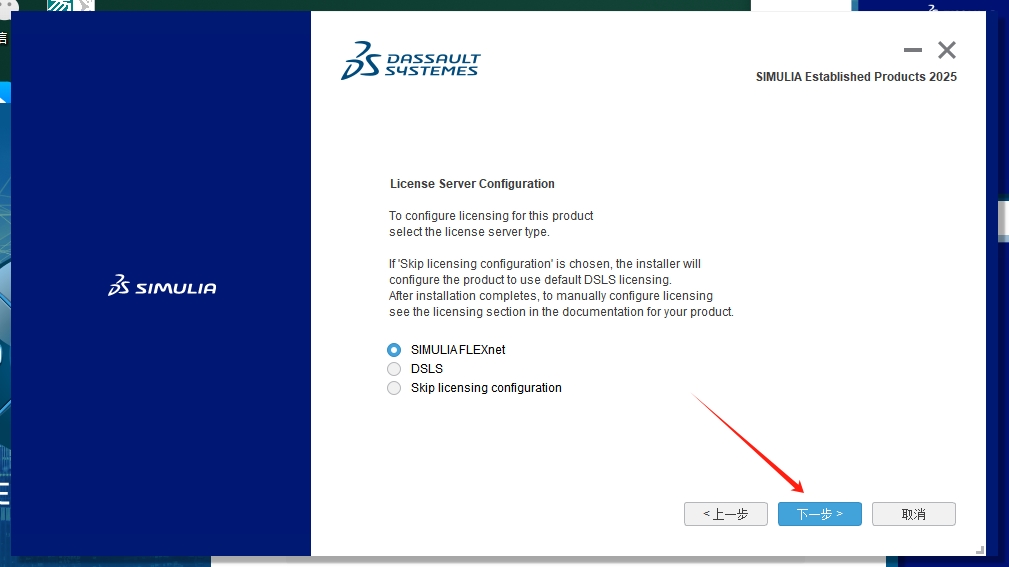Click the gray desktop icon beside teal icon
Image resolution: width=1009 pixels, height=567 pixels.
(85, 5)
